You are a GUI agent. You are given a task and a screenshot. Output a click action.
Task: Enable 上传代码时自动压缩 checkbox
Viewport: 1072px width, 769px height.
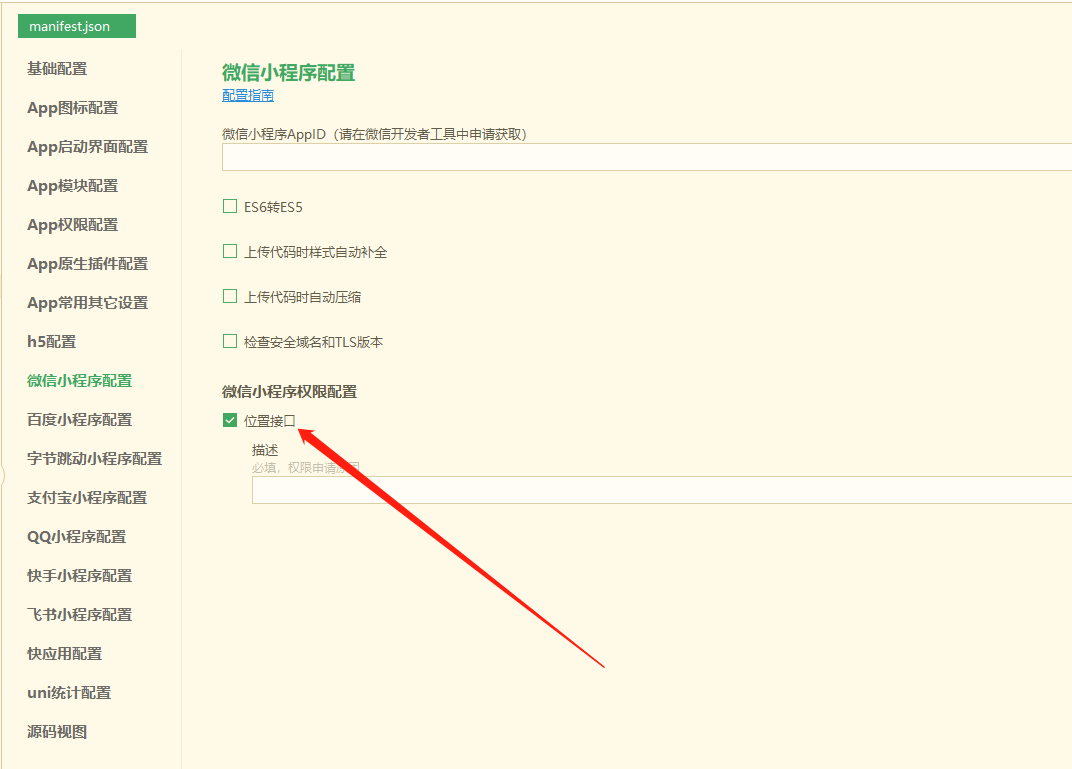230,296
